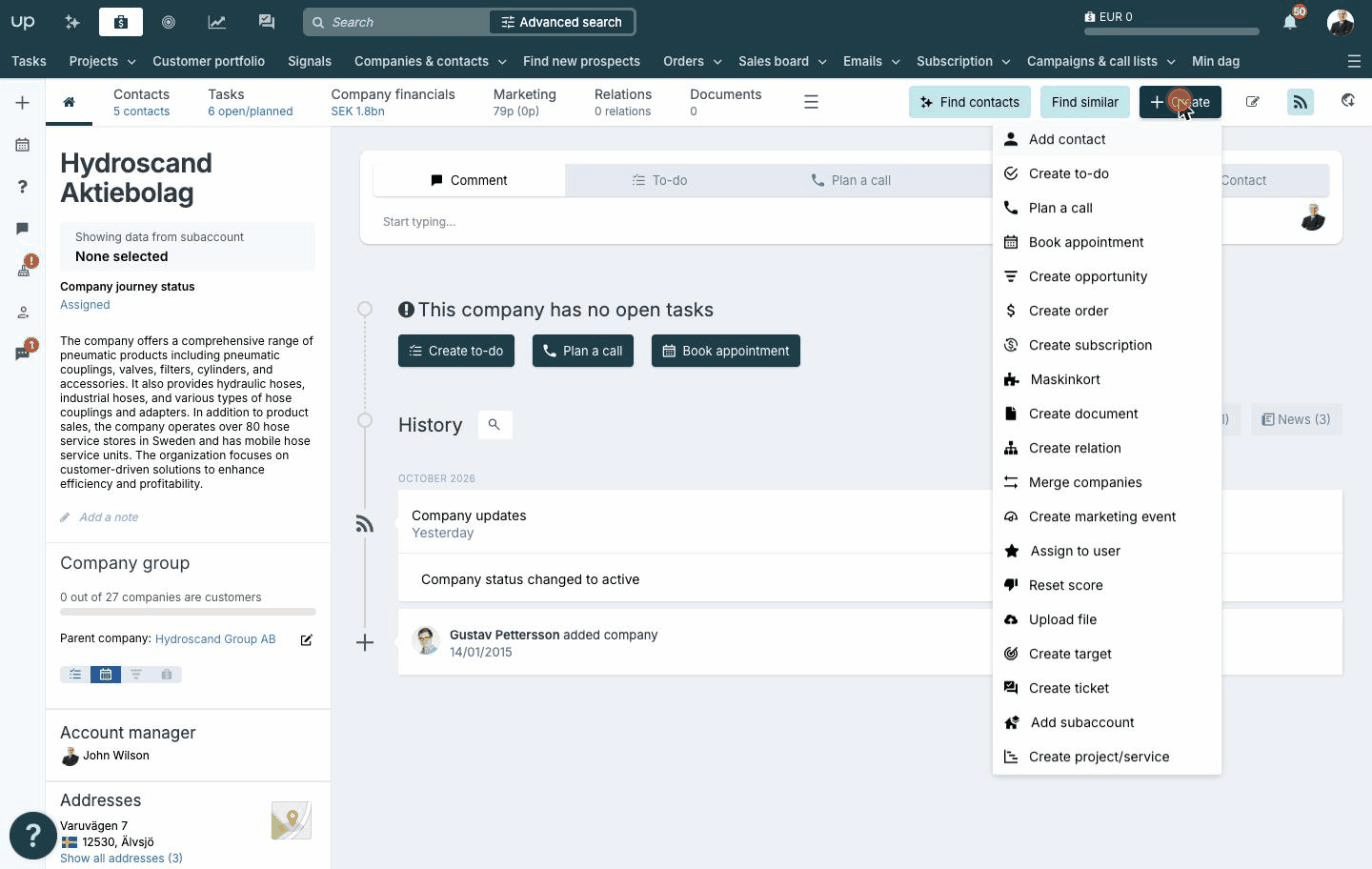This screenshot has height=869, width=1372.
Task: Focus the top Search field
Action: pos(398,22)
